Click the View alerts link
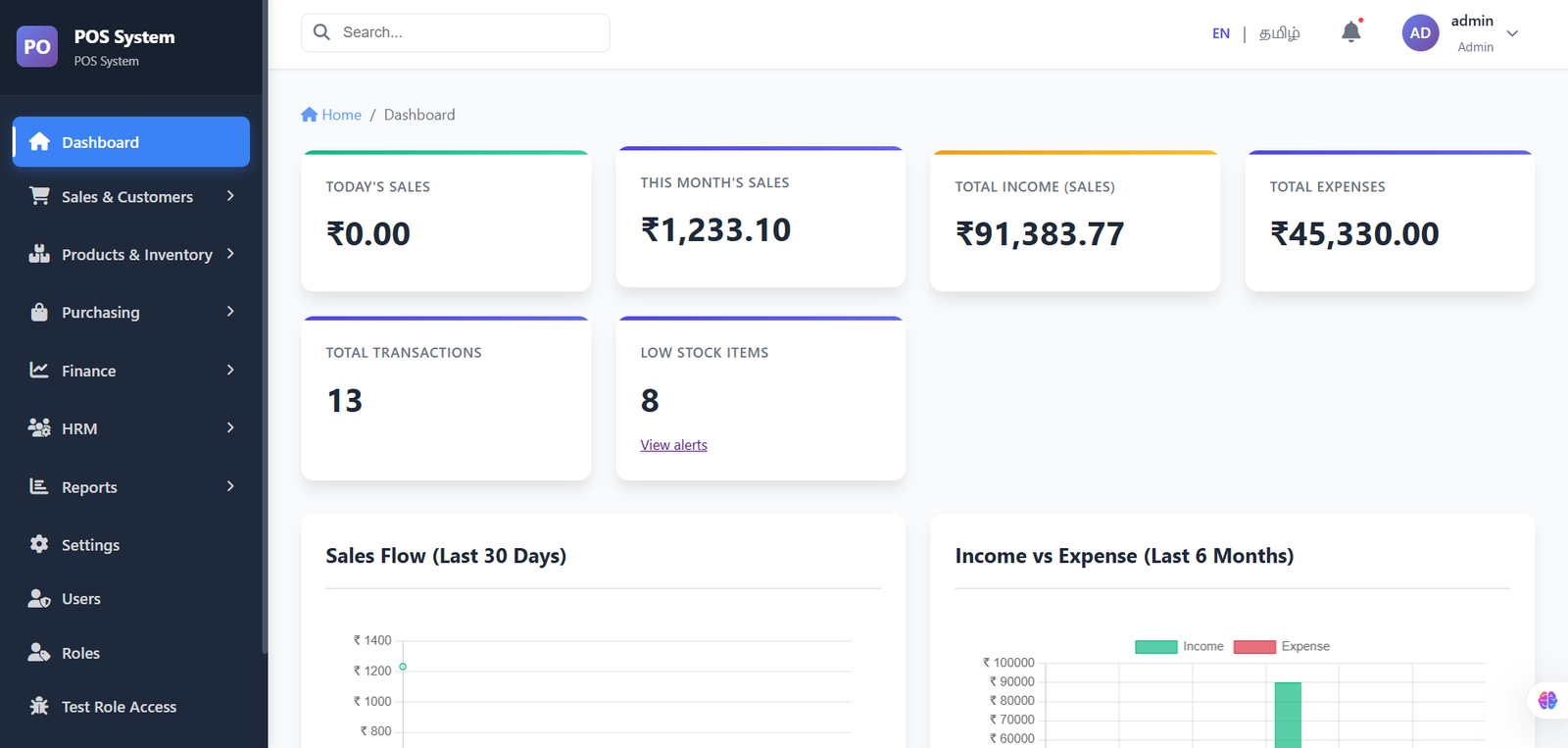The image size is (1568, 748). 673,445
